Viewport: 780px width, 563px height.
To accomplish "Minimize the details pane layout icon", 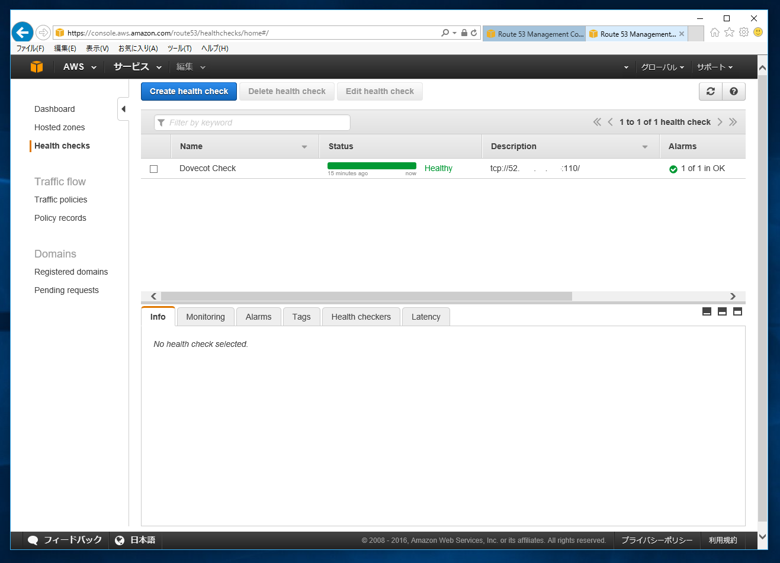I will [706, 312].
